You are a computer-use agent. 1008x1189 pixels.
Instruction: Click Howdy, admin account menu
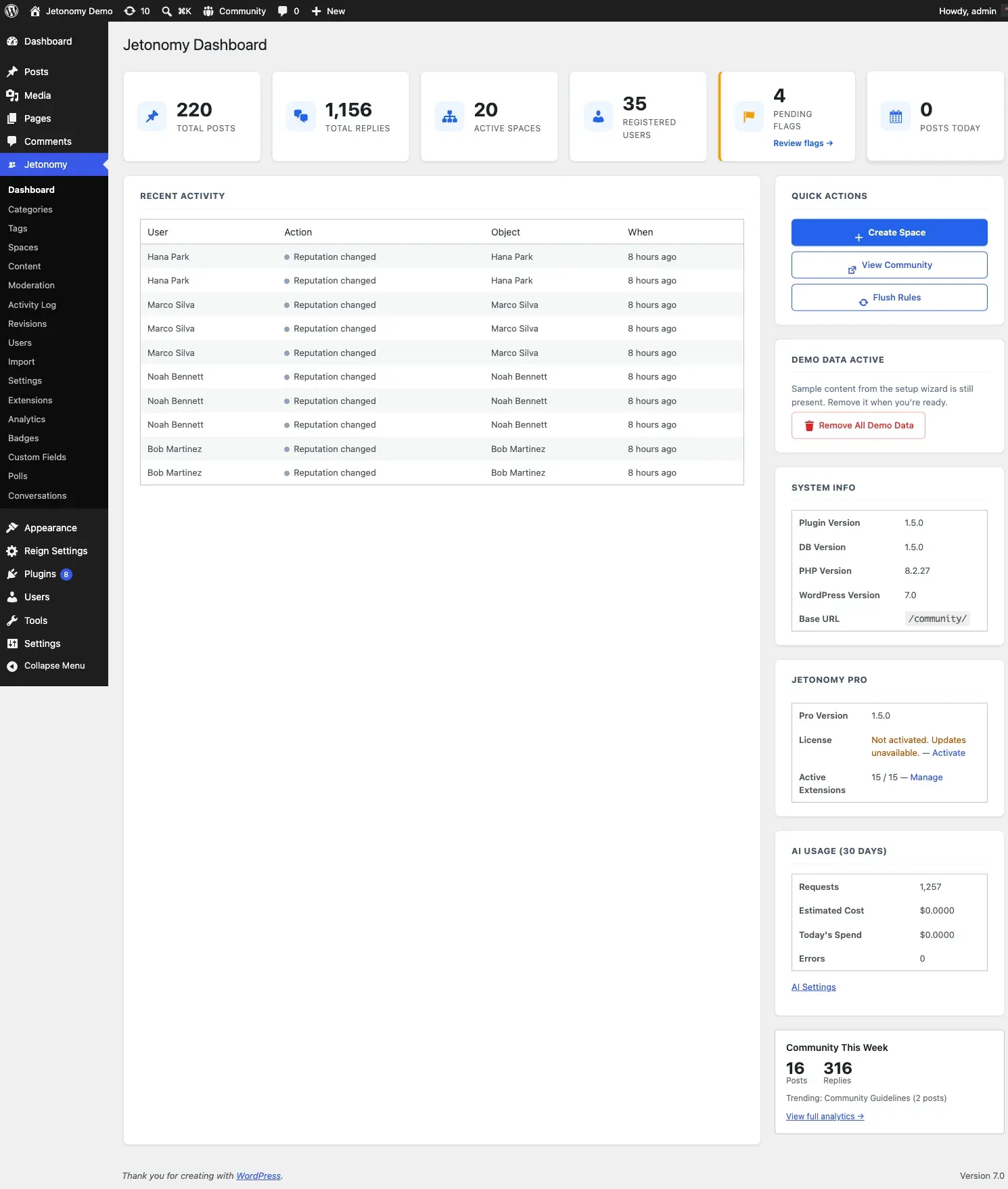tap(967, 11)
